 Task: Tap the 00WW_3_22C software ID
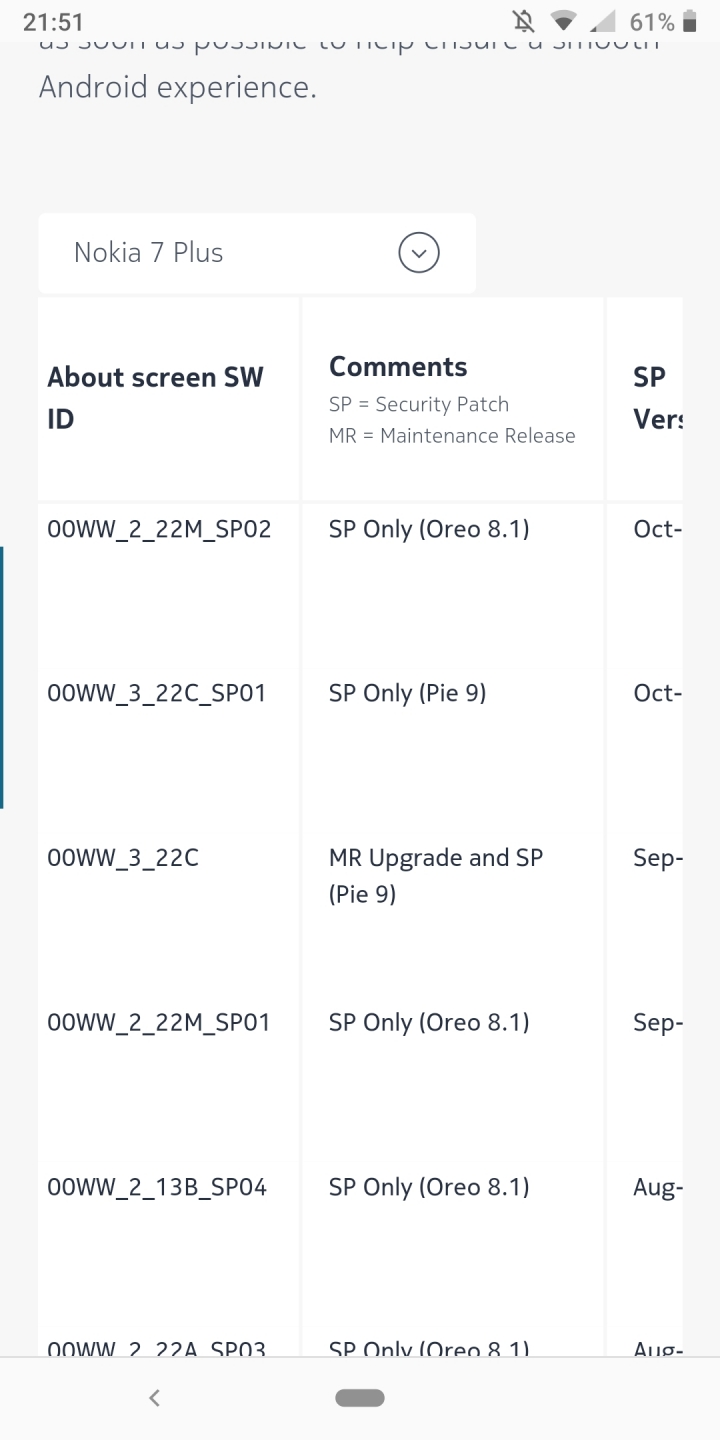(123, 858)
